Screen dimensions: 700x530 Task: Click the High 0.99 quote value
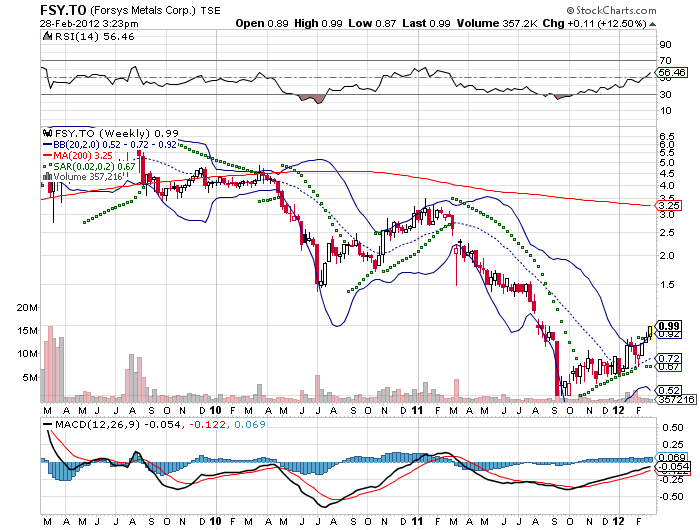click(318, 23)
